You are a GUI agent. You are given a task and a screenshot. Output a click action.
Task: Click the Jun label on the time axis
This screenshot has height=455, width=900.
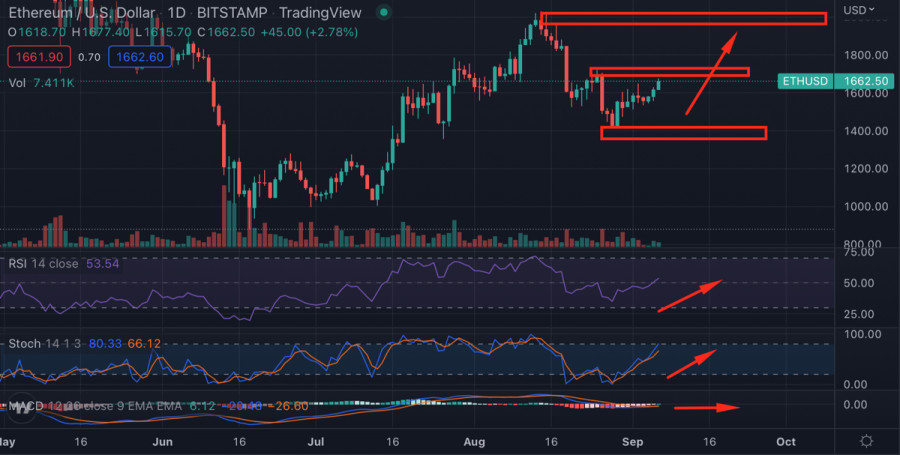click(x=164, y=442)
